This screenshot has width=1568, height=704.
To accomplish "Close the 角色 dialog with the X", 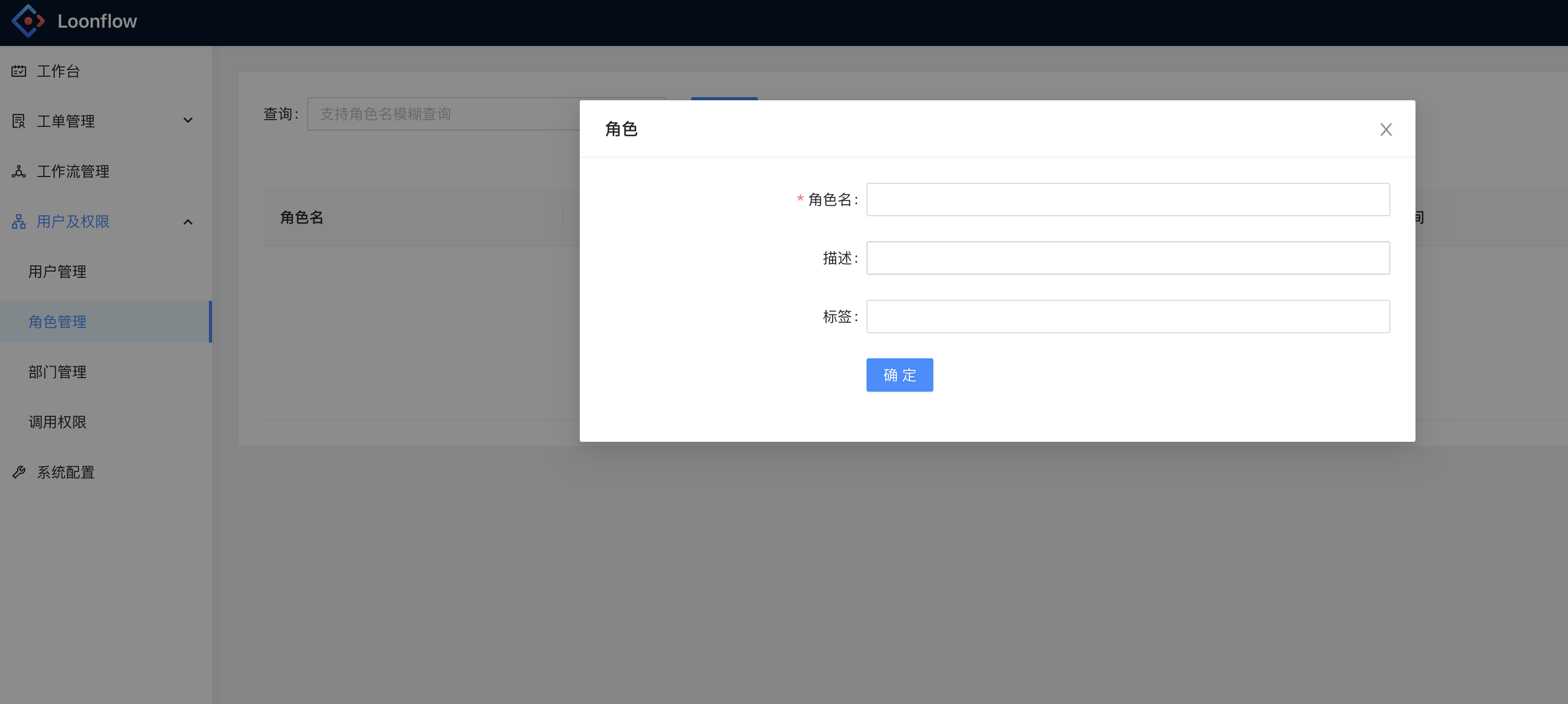I will 1386,130.
